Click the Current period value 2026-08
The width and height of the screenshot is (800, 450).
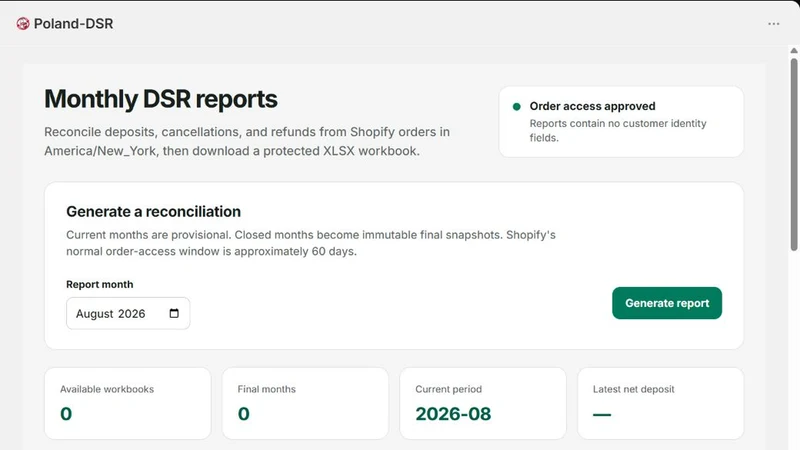453,414
